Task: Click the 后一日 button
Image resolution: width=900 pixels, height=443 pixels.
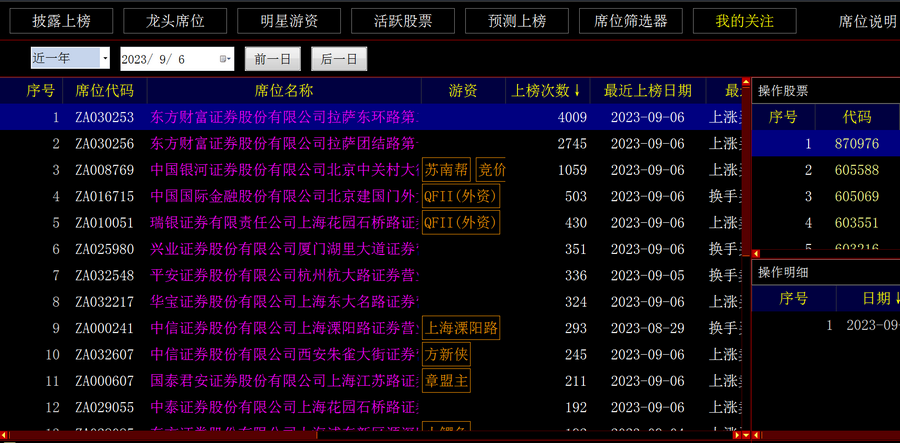Action: (x=339, y=59)
